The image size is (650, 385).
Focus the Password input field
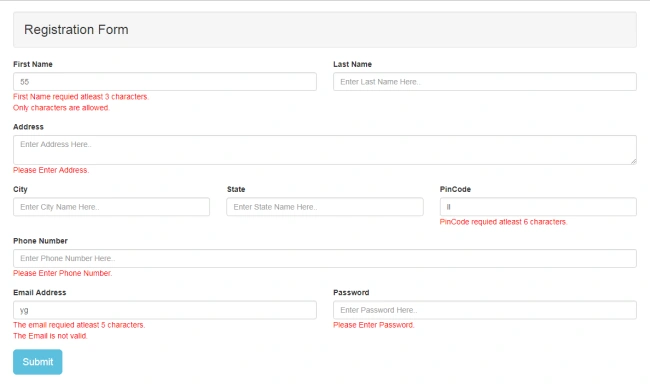click(x=485, y=310)
